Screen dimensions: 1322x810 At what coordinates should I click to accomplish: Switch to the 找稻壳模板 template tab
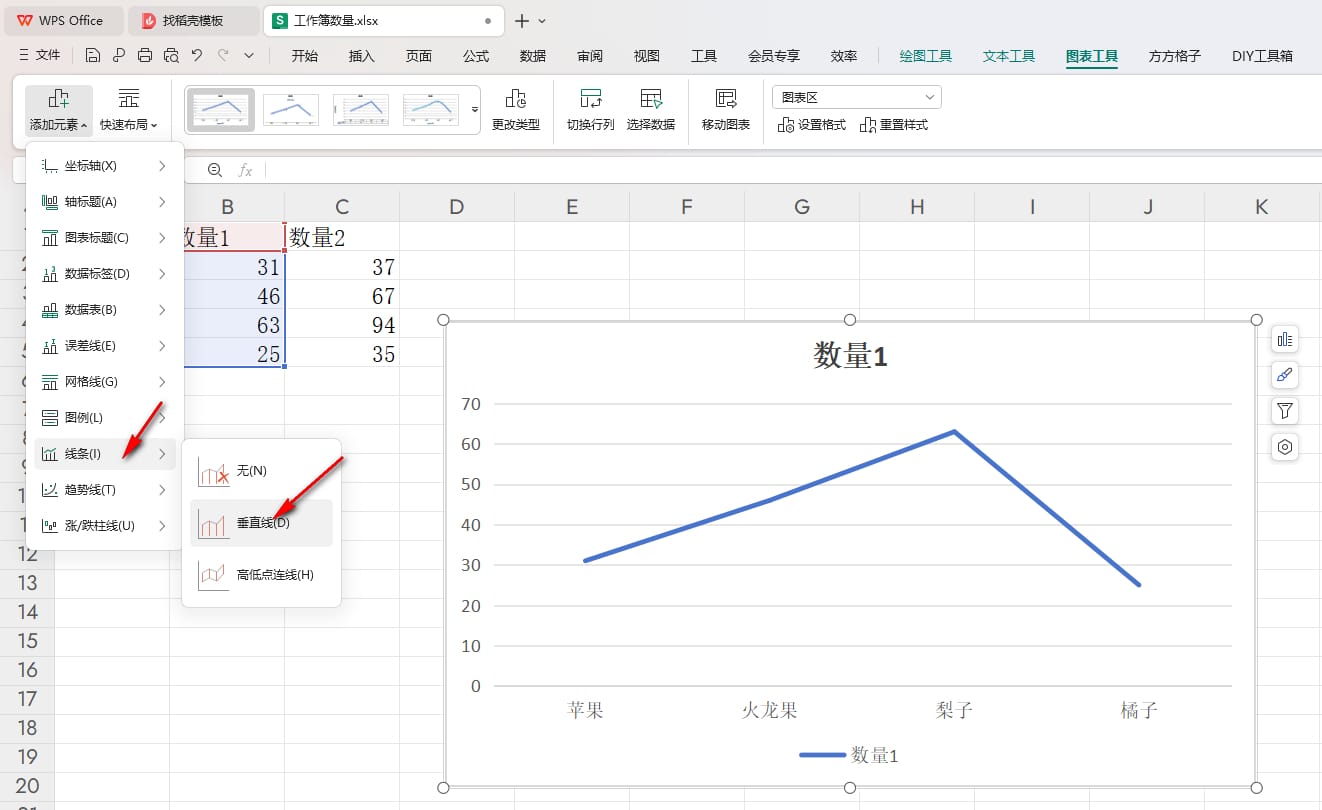pyautogui.click(x=193, y=20)
